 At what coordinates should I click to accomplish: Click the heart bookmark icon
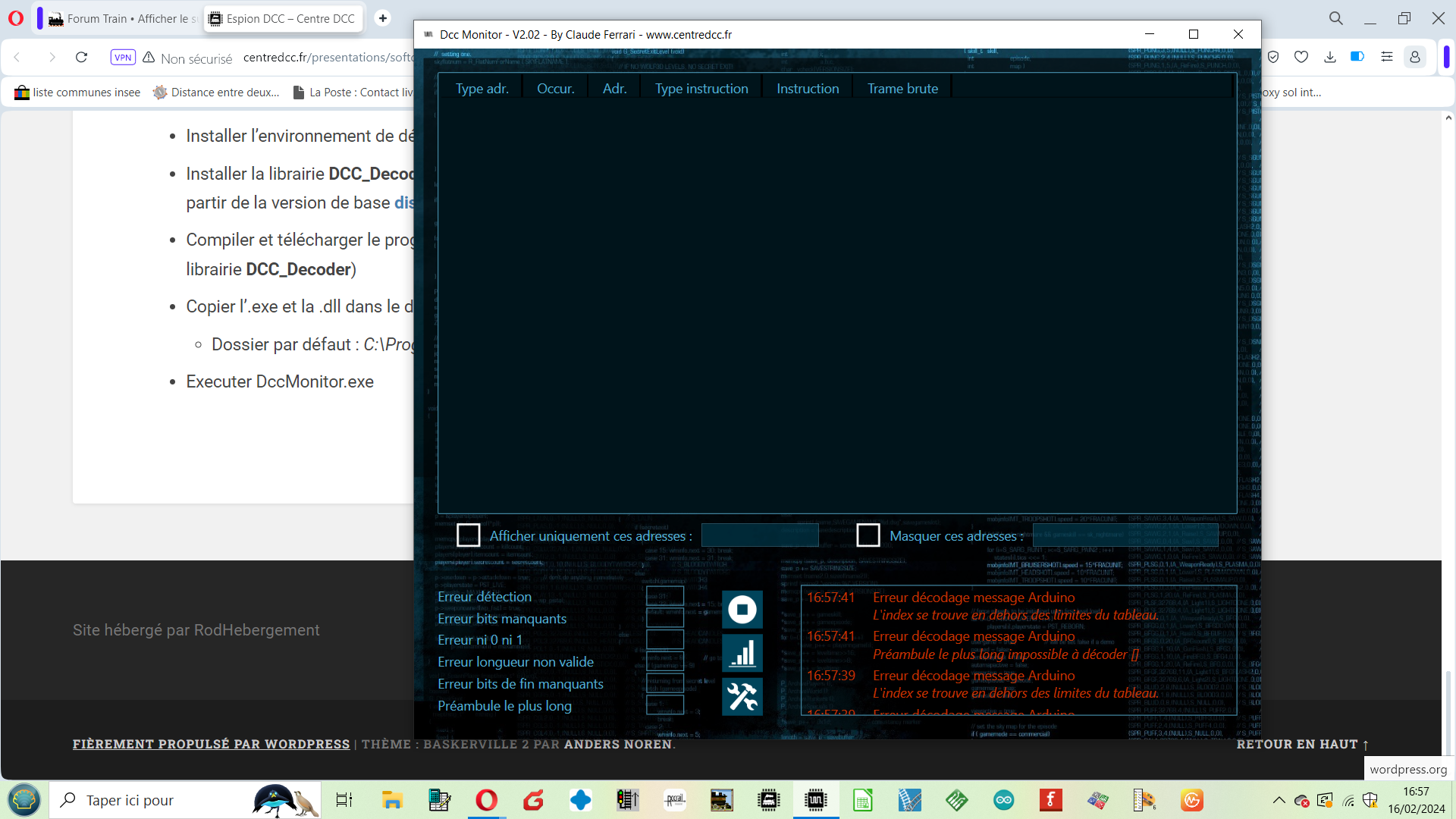pyautogui.click(x=1301, y=57)
